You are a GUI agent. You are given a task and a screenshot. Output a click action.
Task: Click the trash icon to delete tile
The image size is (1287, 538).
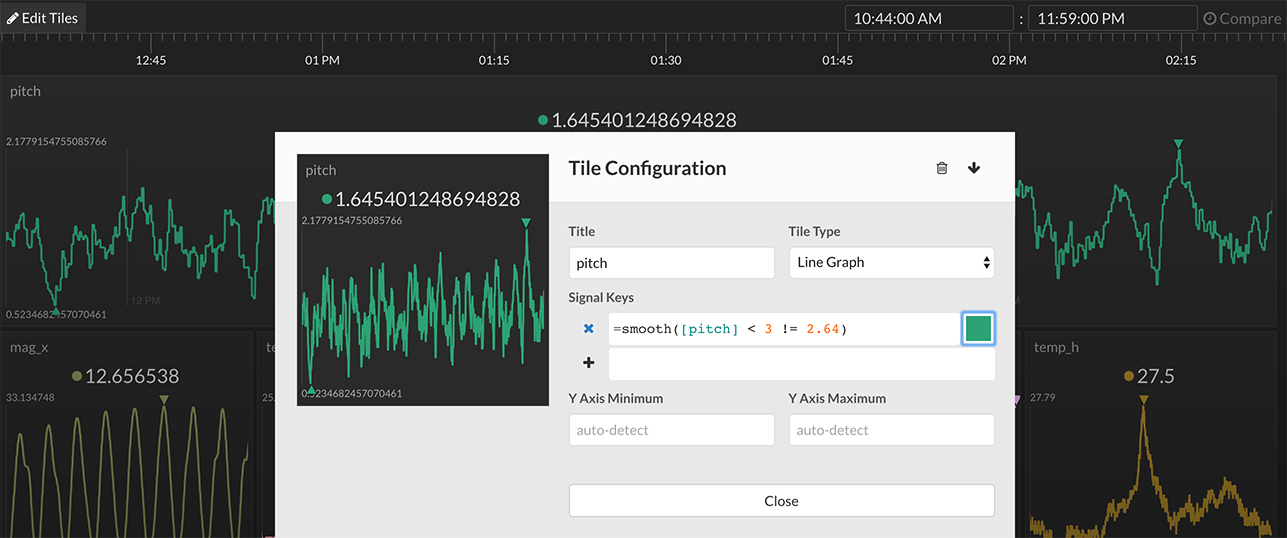tap(941, 168)
